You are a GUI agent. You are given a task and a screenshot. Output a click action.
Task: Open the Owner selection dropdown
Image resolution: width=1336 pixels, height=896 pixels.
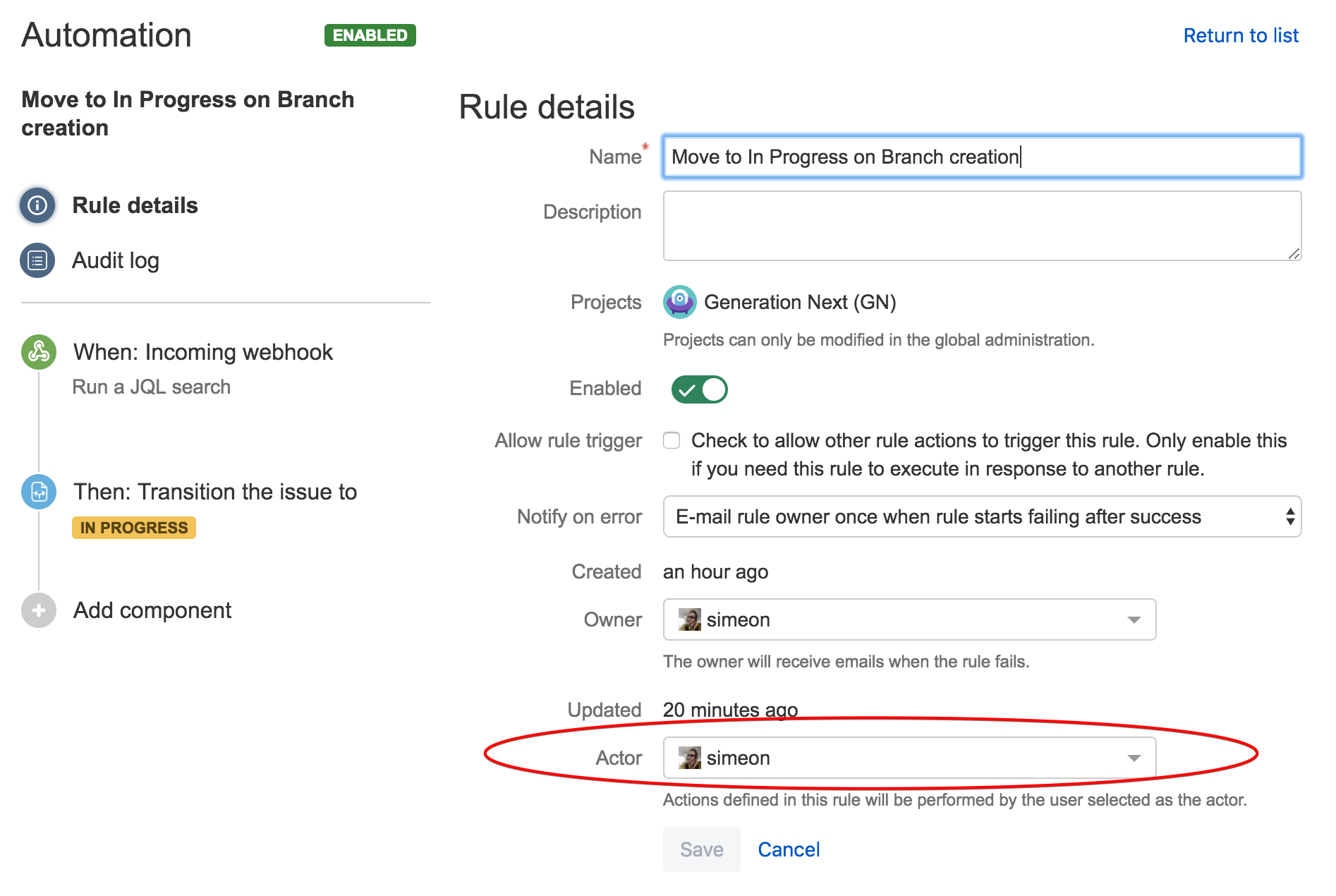[1134, 619]
